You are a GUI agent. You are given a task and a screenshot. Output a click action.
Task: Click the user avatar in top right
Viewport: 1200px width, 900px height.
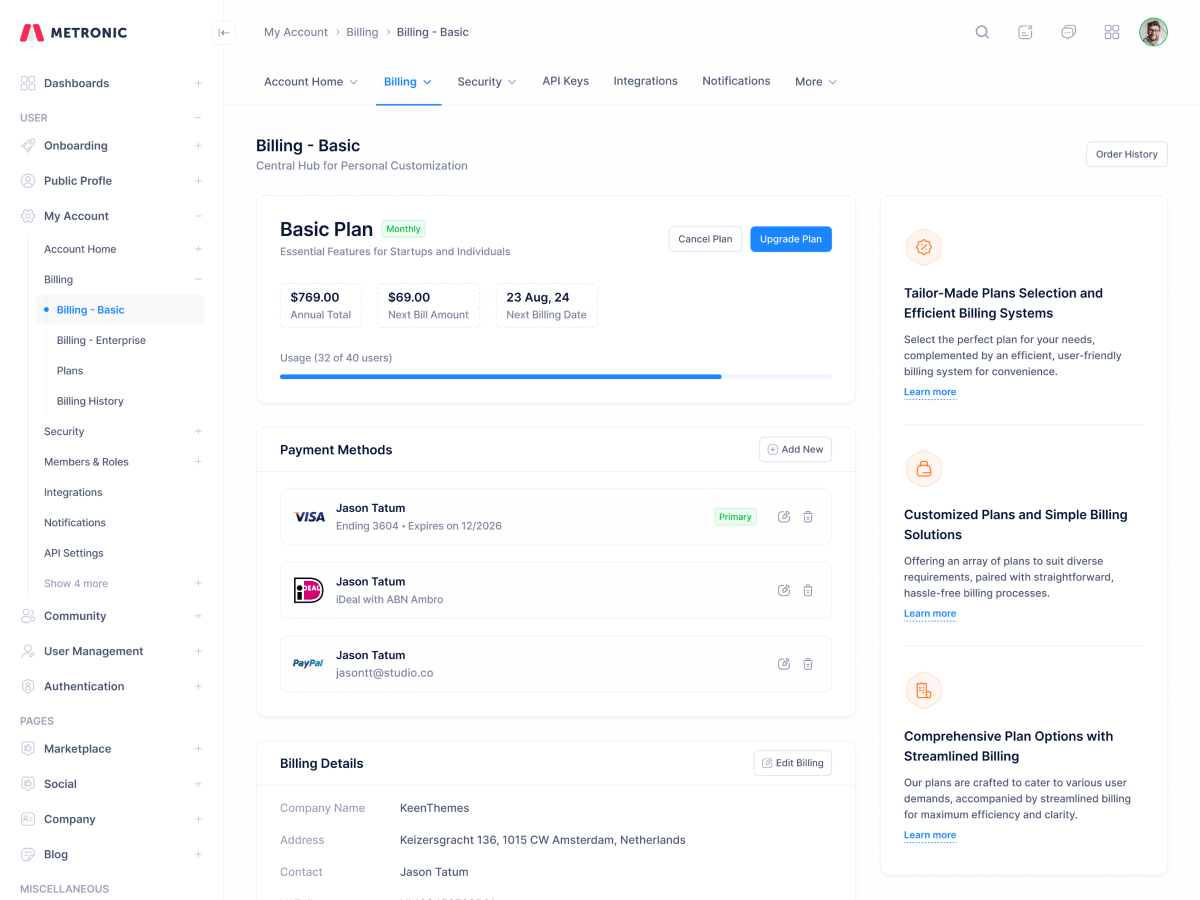pyautogui.click(x=1153, y=32)
